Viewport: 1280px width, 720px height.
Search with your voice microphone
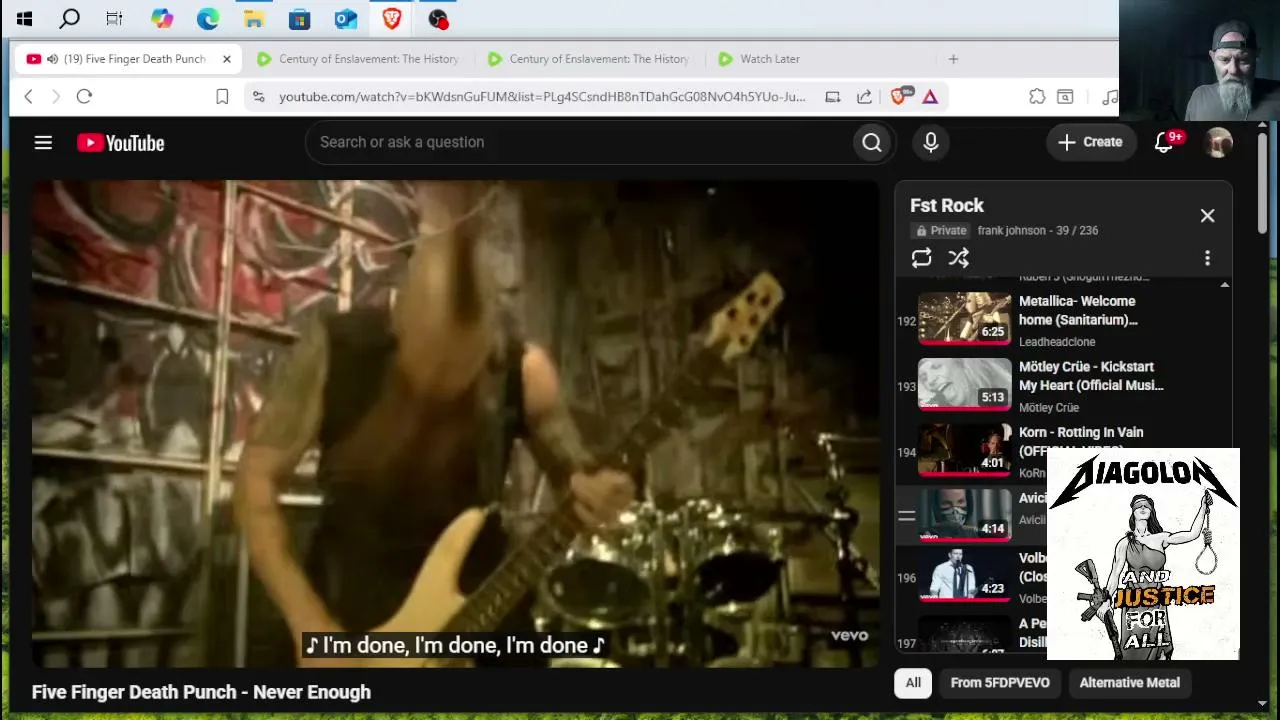pyautogui.click(x=931, y=143)
